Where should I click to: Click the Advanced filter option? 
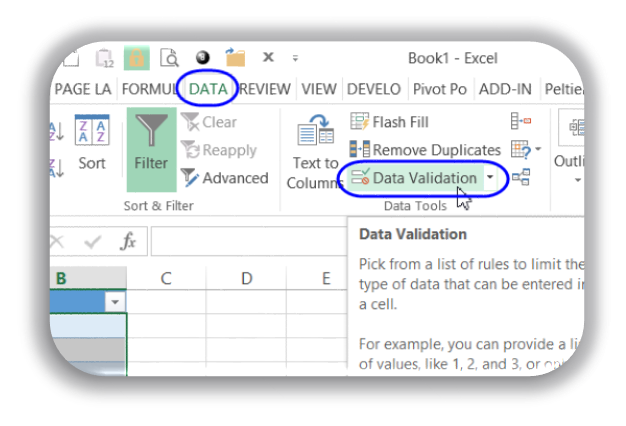(x=224, y=178)
